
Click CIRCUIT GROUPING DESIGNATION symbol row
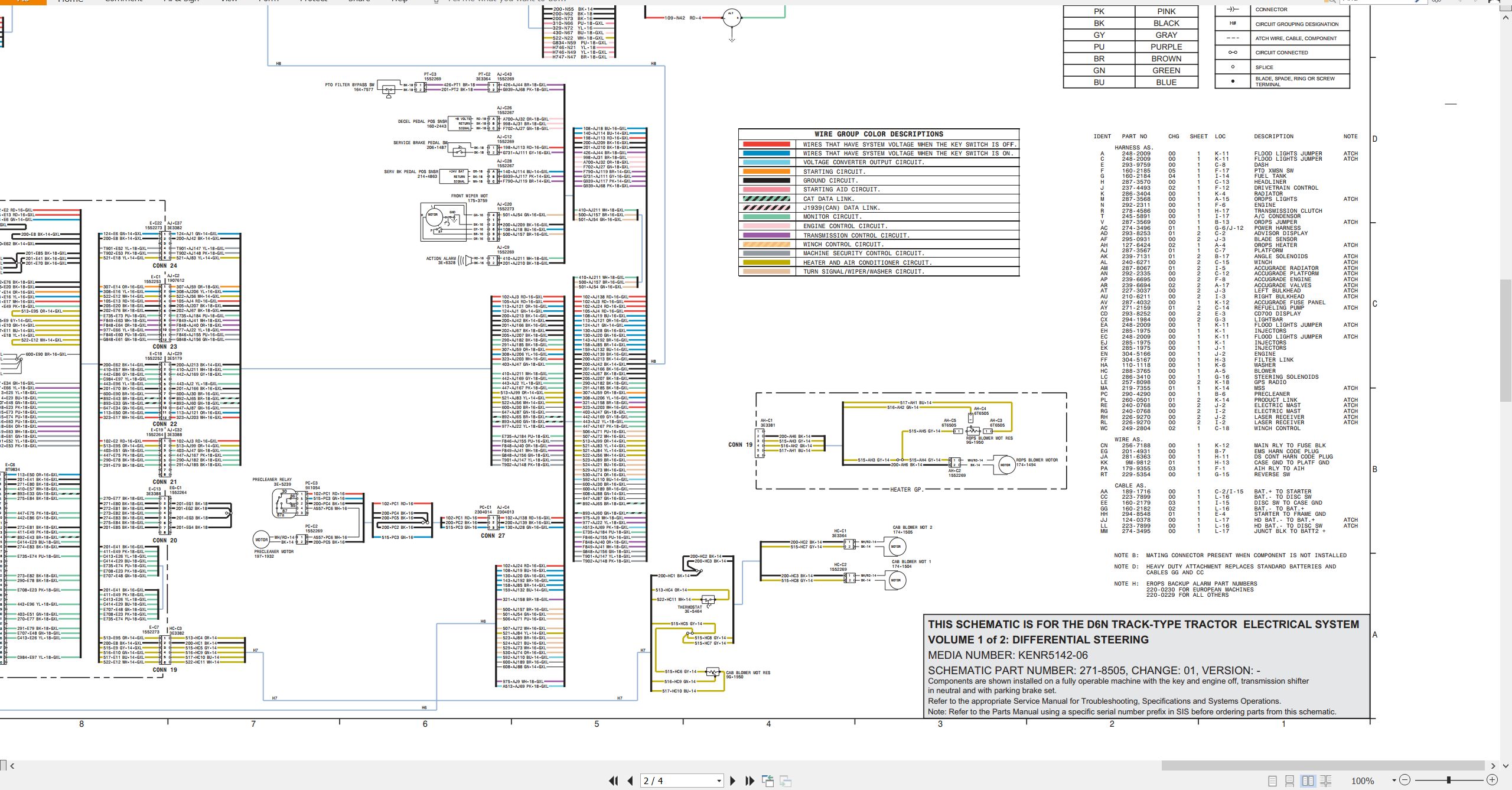(x=1282, y=24)
